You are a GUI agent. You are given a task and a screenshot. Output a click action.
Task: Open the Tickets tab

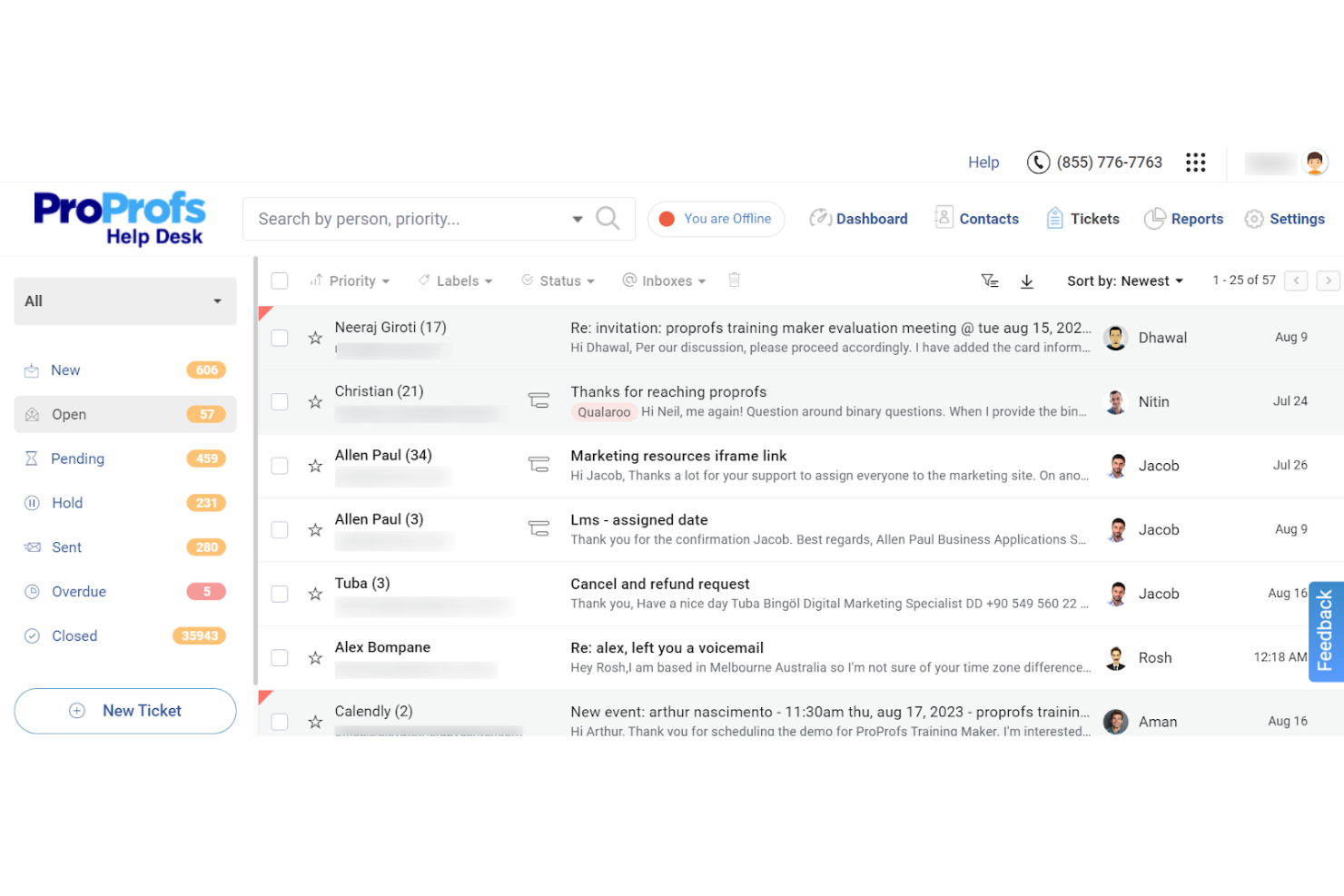tap(1094, 219)
